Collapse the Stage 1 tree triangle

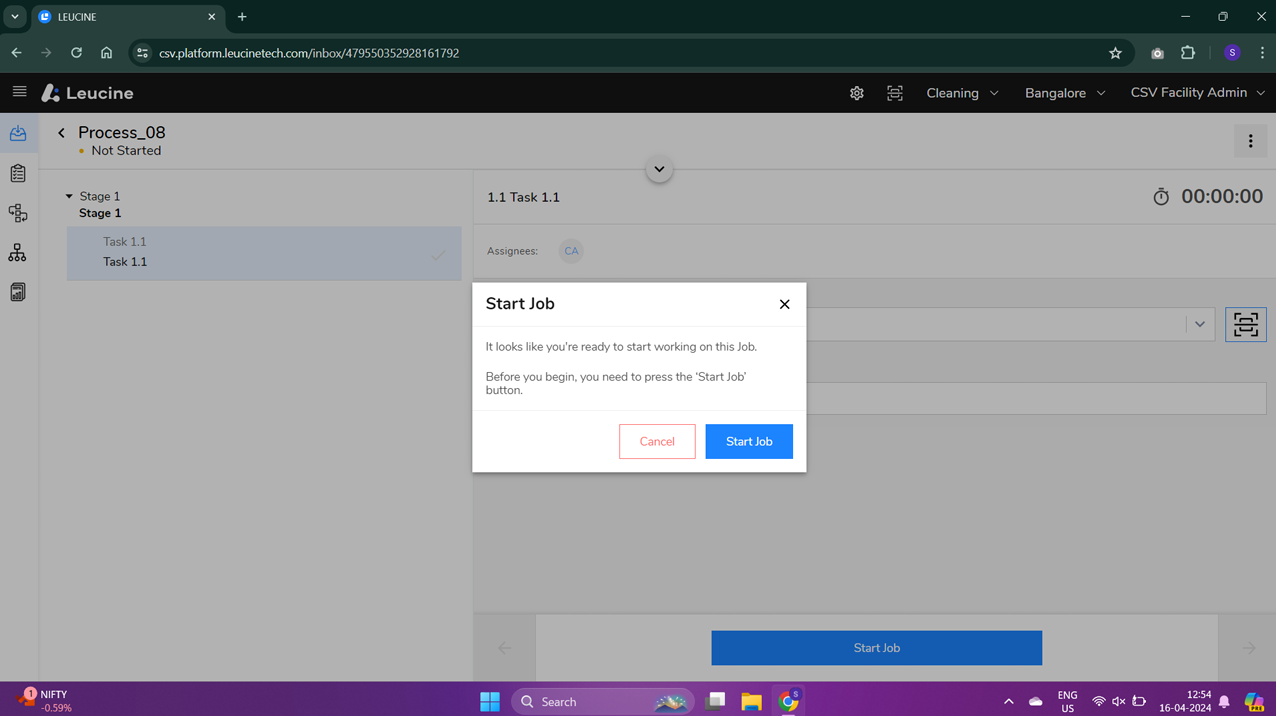tap(69, 197)
